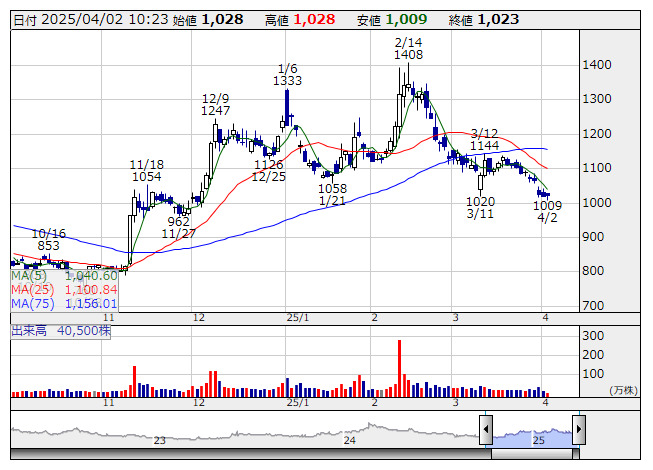Screen dimensions: 653x470
Task: Click the 出来高 40,500株 volume label
Action: coord(61,331)
